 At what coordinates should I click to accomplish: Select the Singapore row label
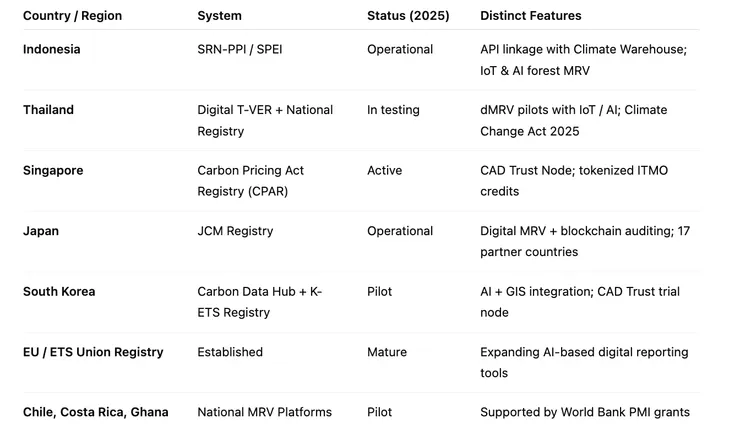53,170
